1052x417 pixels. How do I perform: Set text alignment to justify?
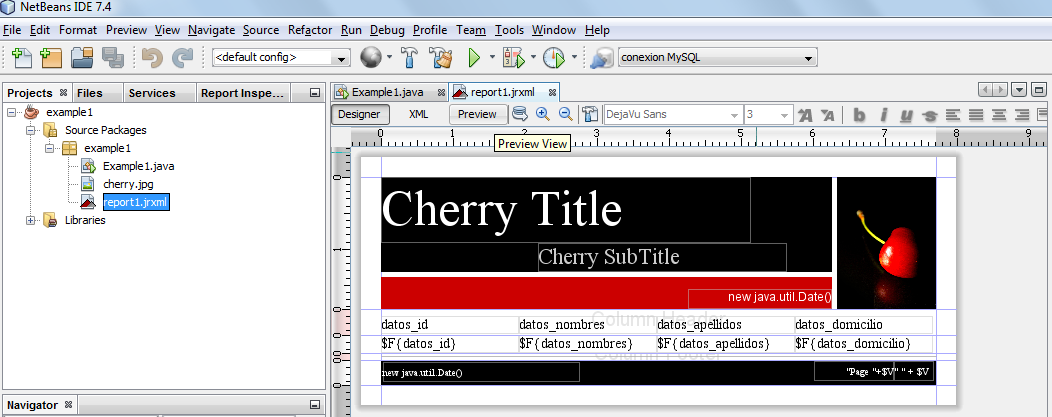(x=976, y=115)
